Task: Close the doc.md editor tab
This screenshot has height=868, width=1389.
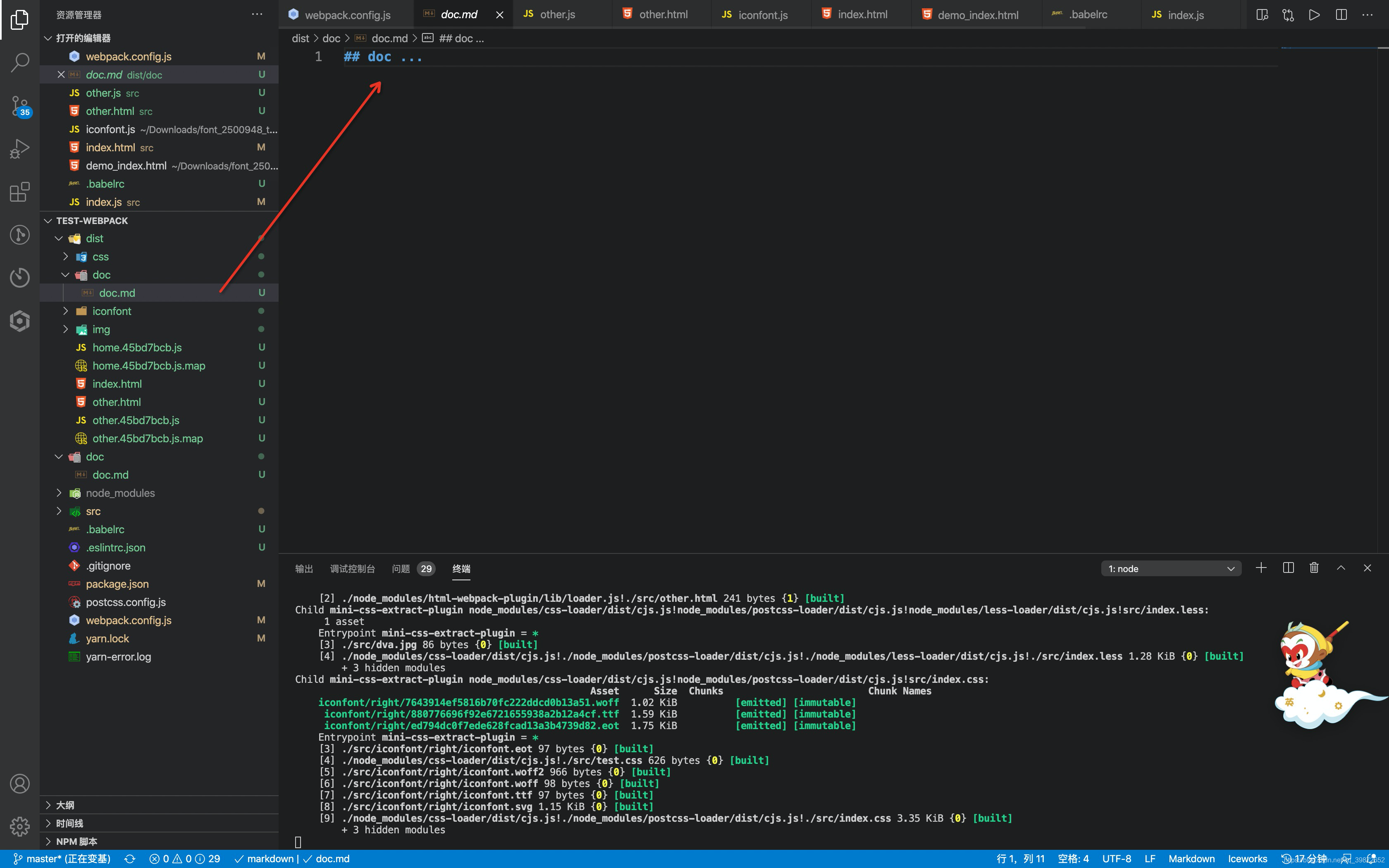Action: coord(500,15)
